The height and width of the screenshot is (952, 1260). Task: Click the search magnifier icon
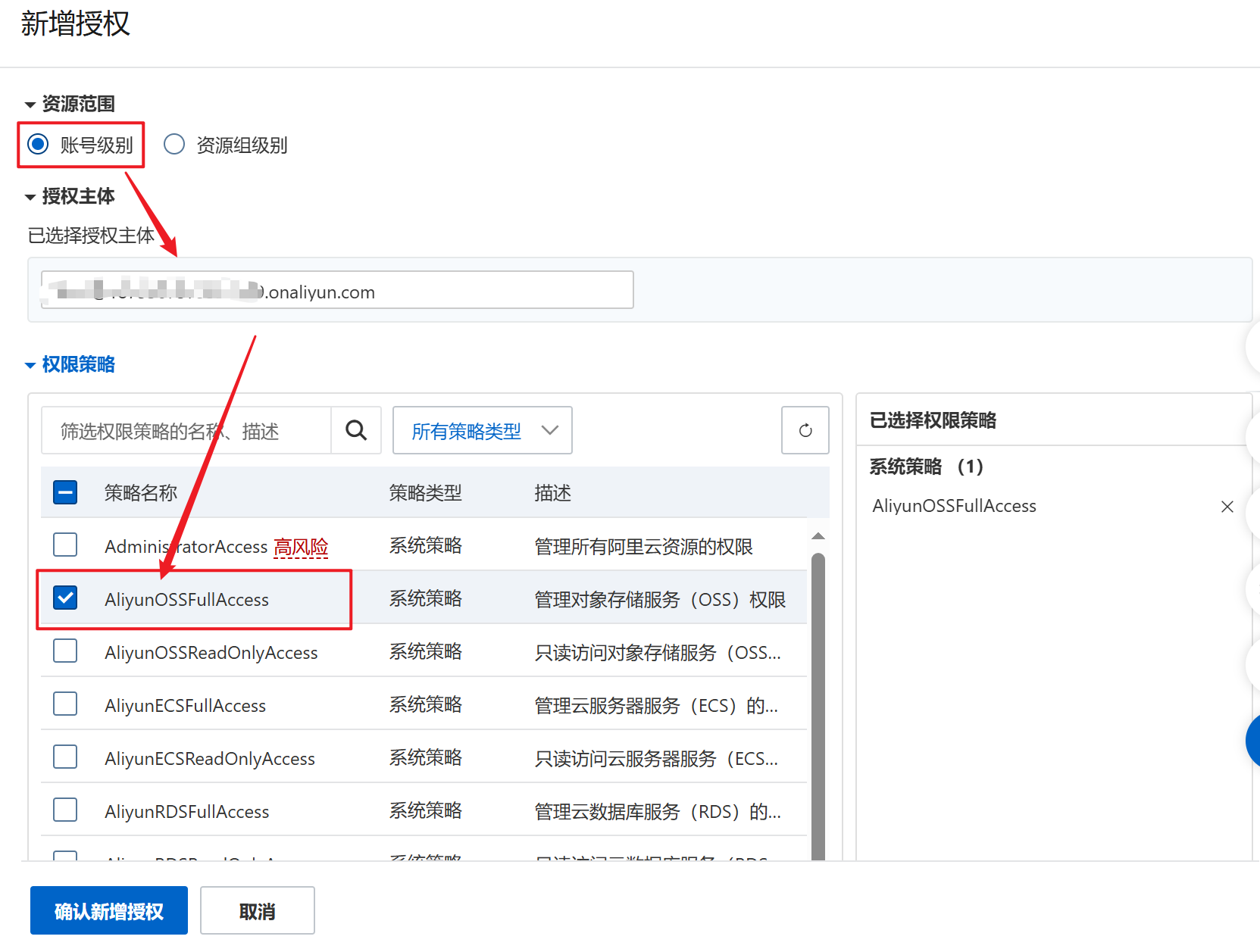pos(356,430)
